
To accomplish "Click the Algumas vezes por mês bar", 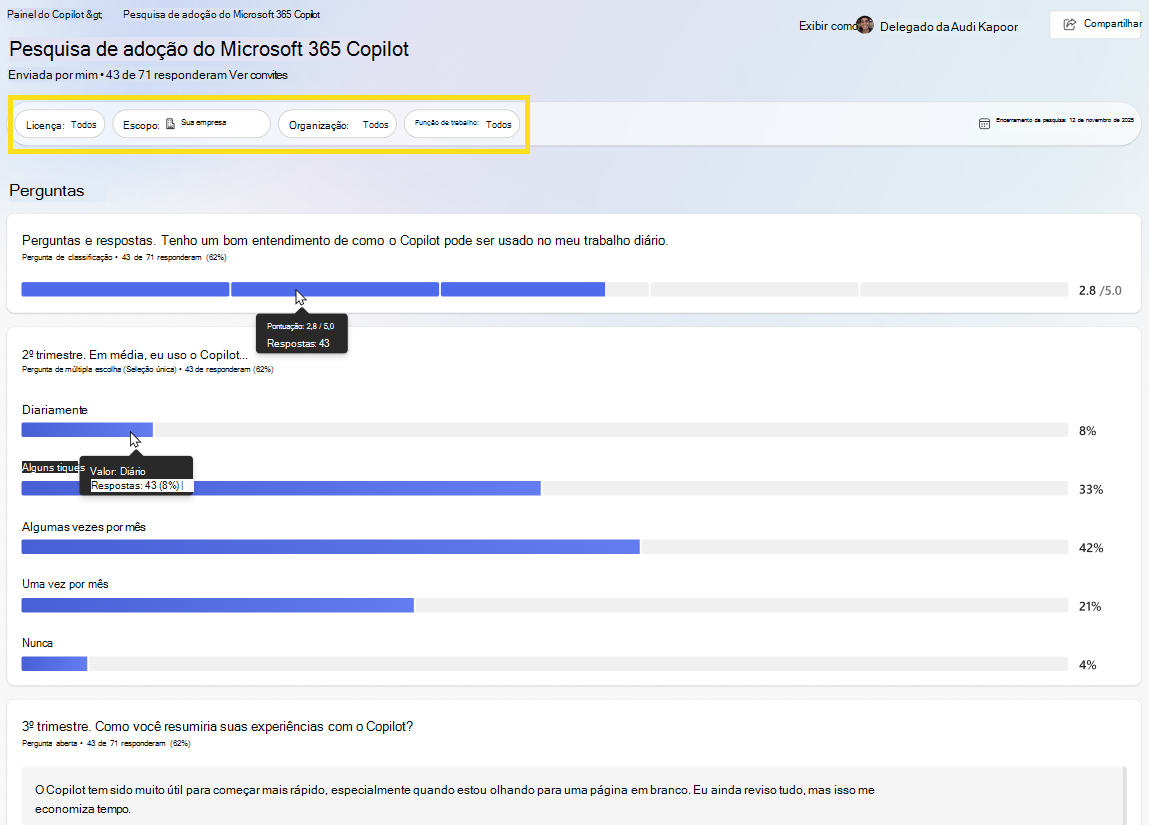I will point(544,547).
